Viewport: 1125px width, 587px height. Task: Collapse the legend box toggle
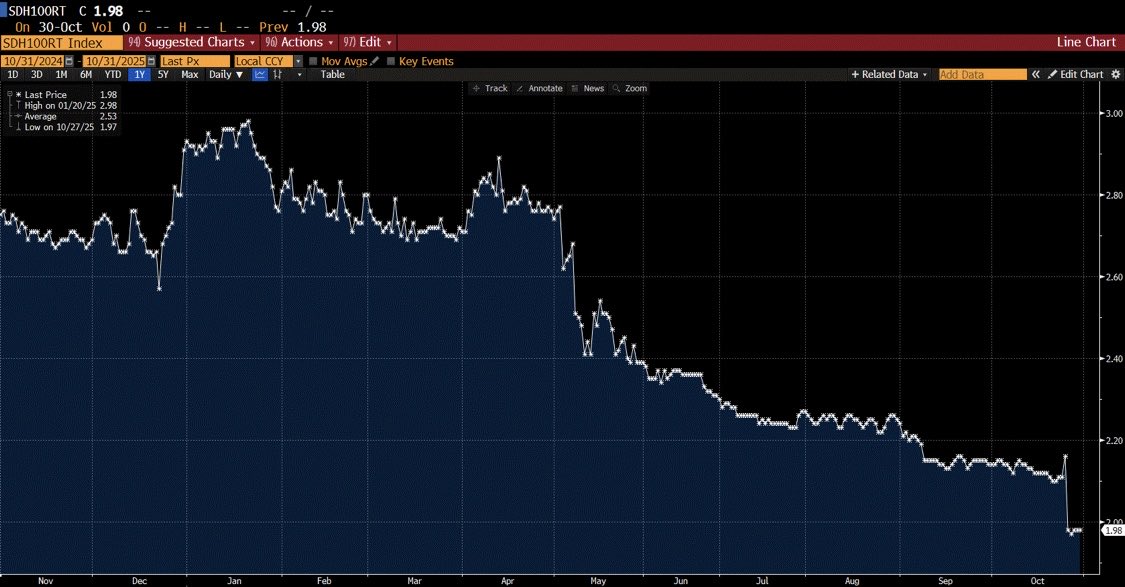pyautogui.click(x=9, y=95)
